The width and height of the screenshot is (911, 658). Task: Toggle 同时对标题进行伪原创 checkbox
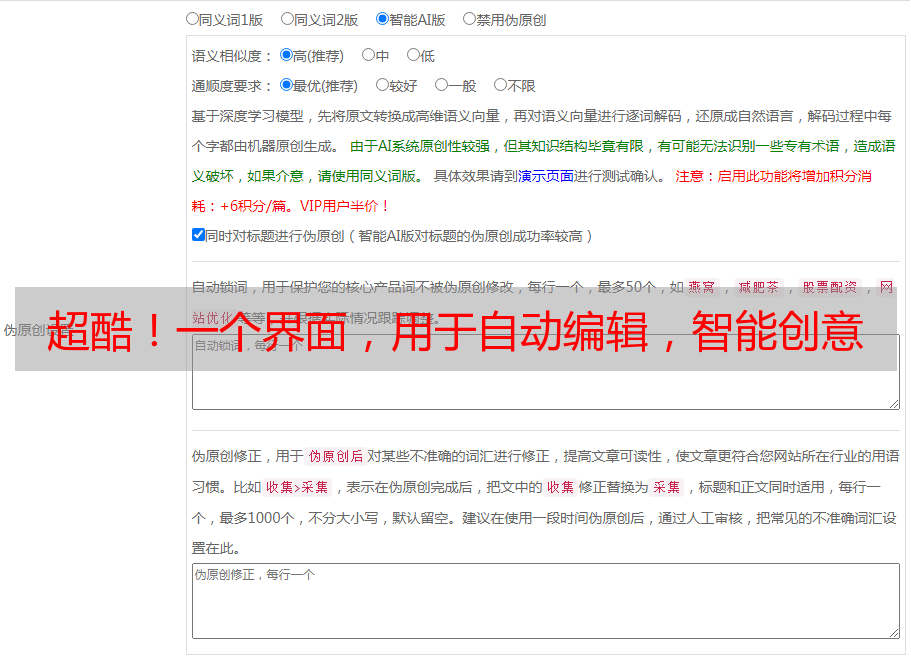[198, 235]
